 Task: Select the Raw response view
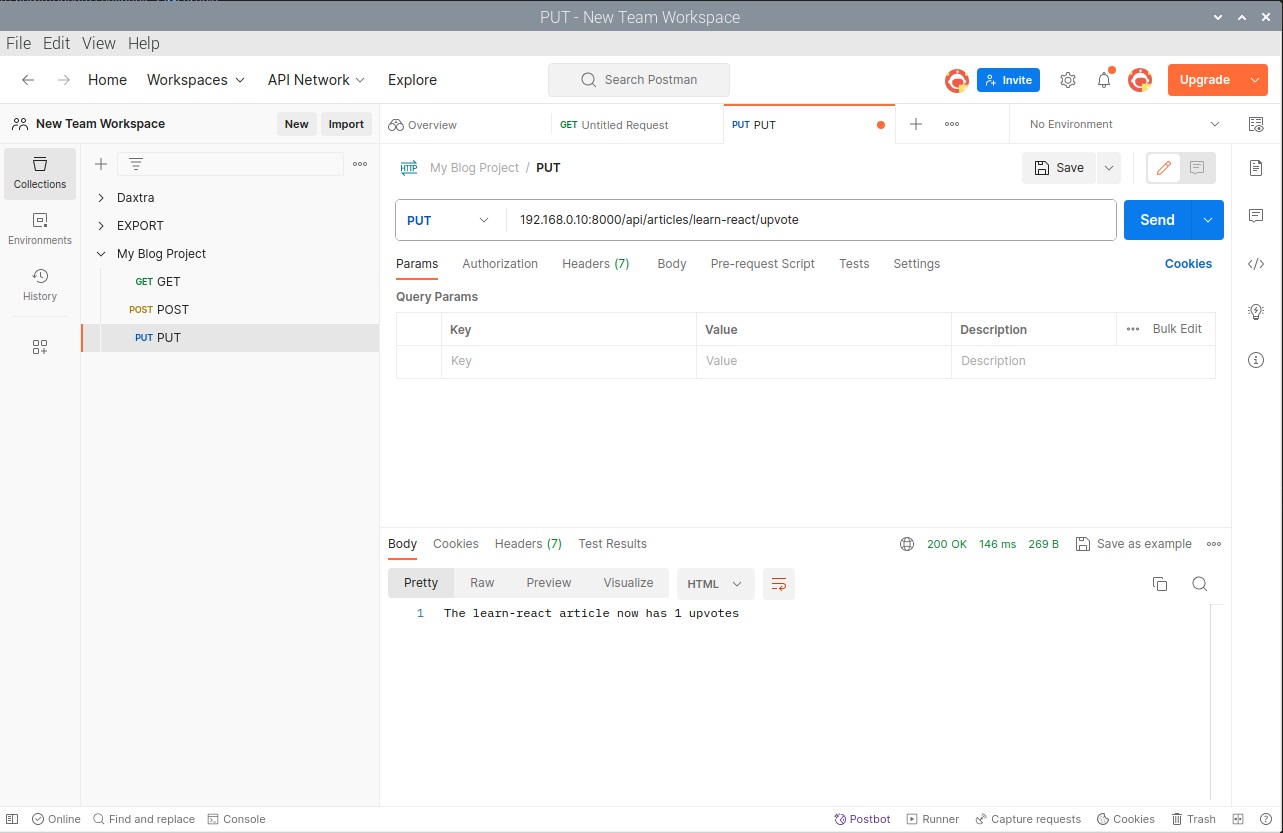click(x=482, y=583)
